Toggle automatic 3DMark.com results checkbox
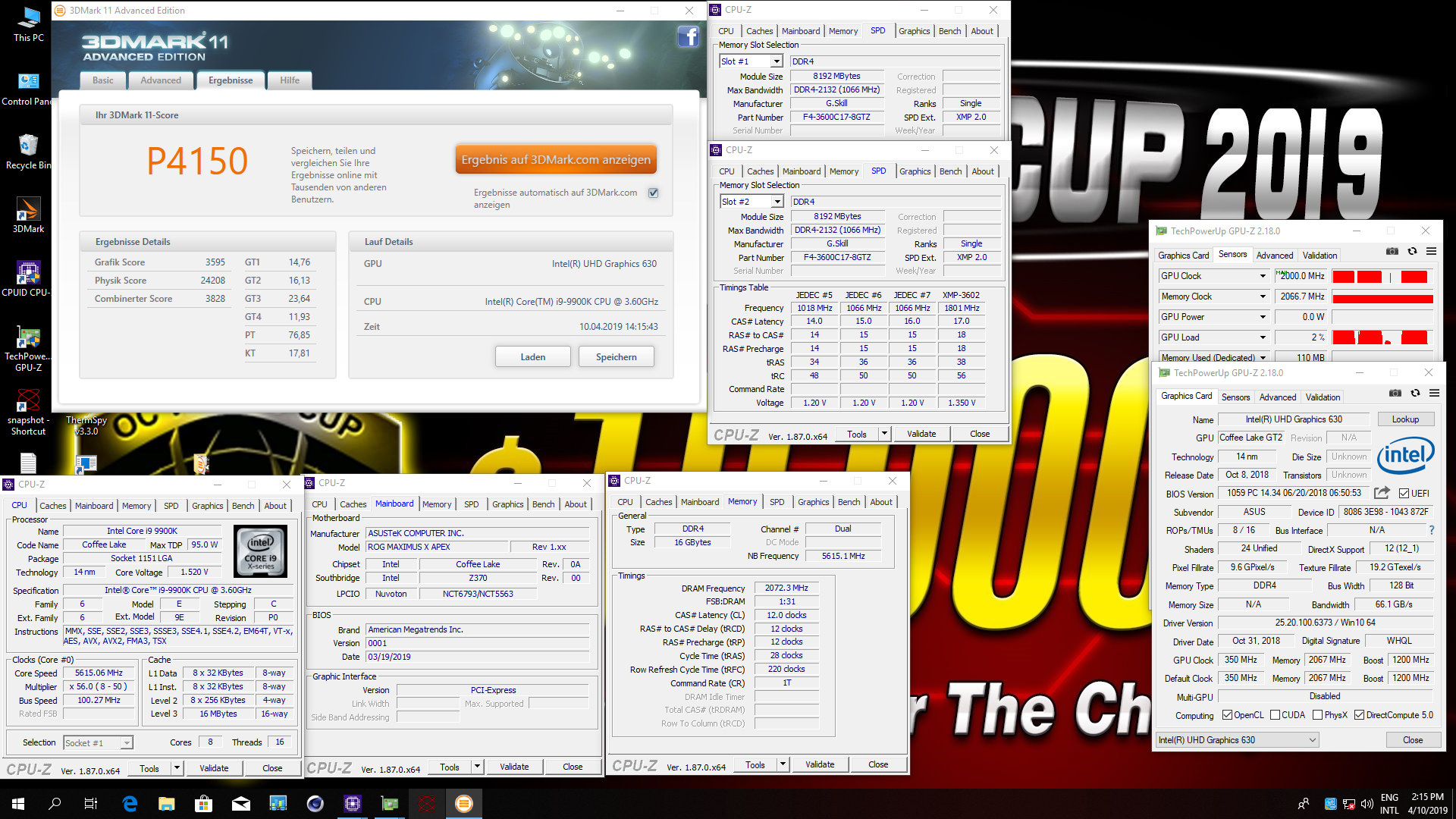The width and height of the screenshot is (1456, 819). coord(653,193)
